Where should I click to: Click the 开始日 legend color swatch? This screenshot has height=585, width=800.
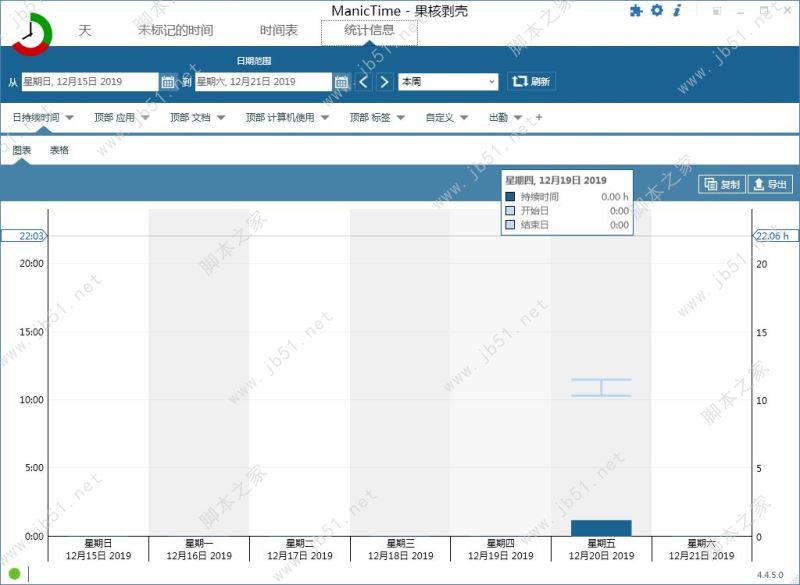coord(510,211)
